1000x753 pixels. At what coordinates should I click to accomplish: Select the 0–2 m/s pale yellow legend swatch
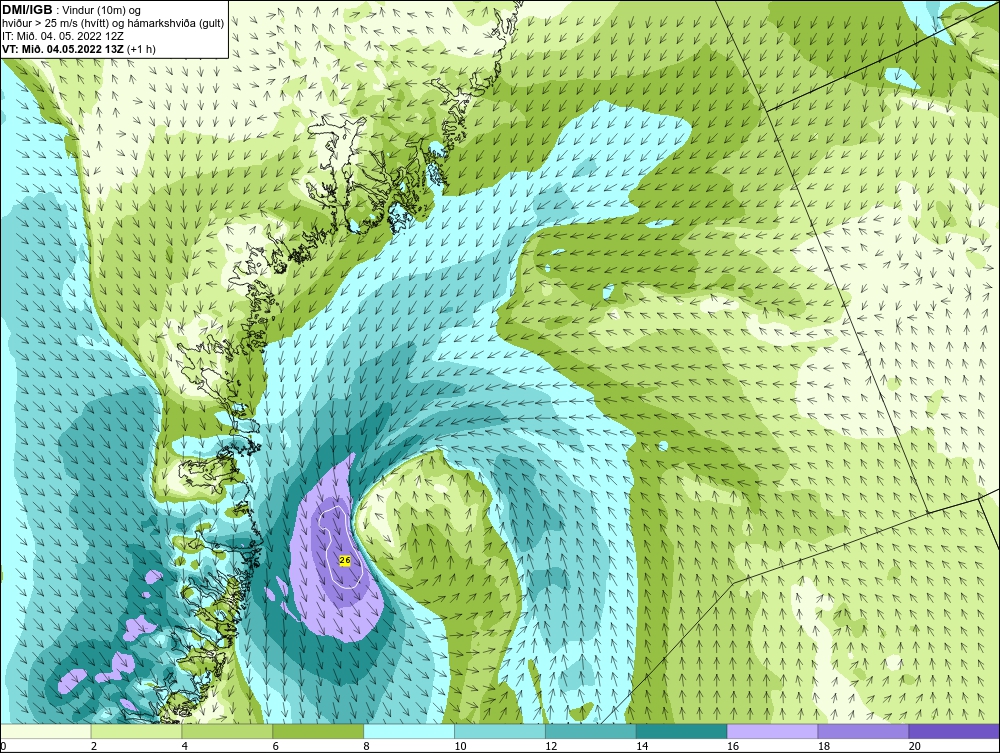[x=46, y=731]
